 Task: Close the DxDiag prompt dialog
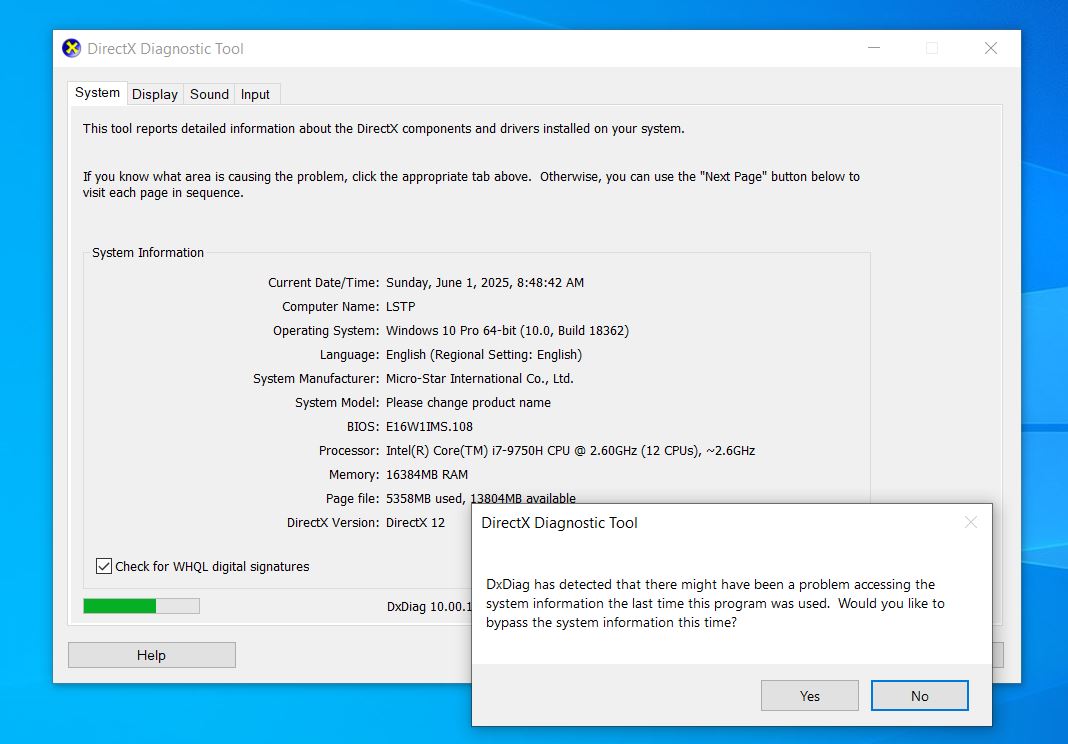click(971, 522)
